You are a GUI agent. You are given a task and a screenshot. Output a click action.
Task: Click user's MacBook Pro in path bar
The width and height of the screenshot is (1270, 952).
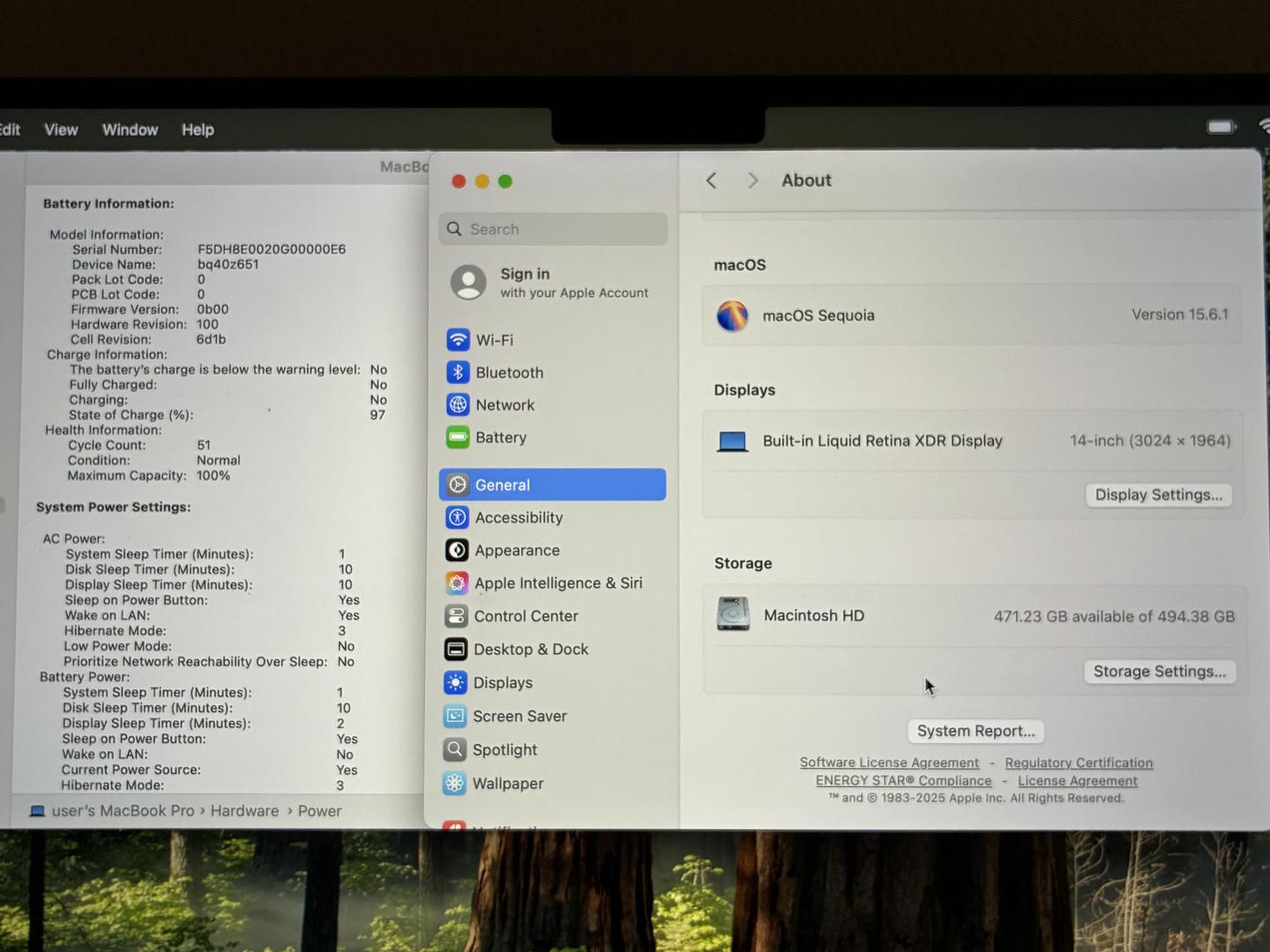(123, 811)
